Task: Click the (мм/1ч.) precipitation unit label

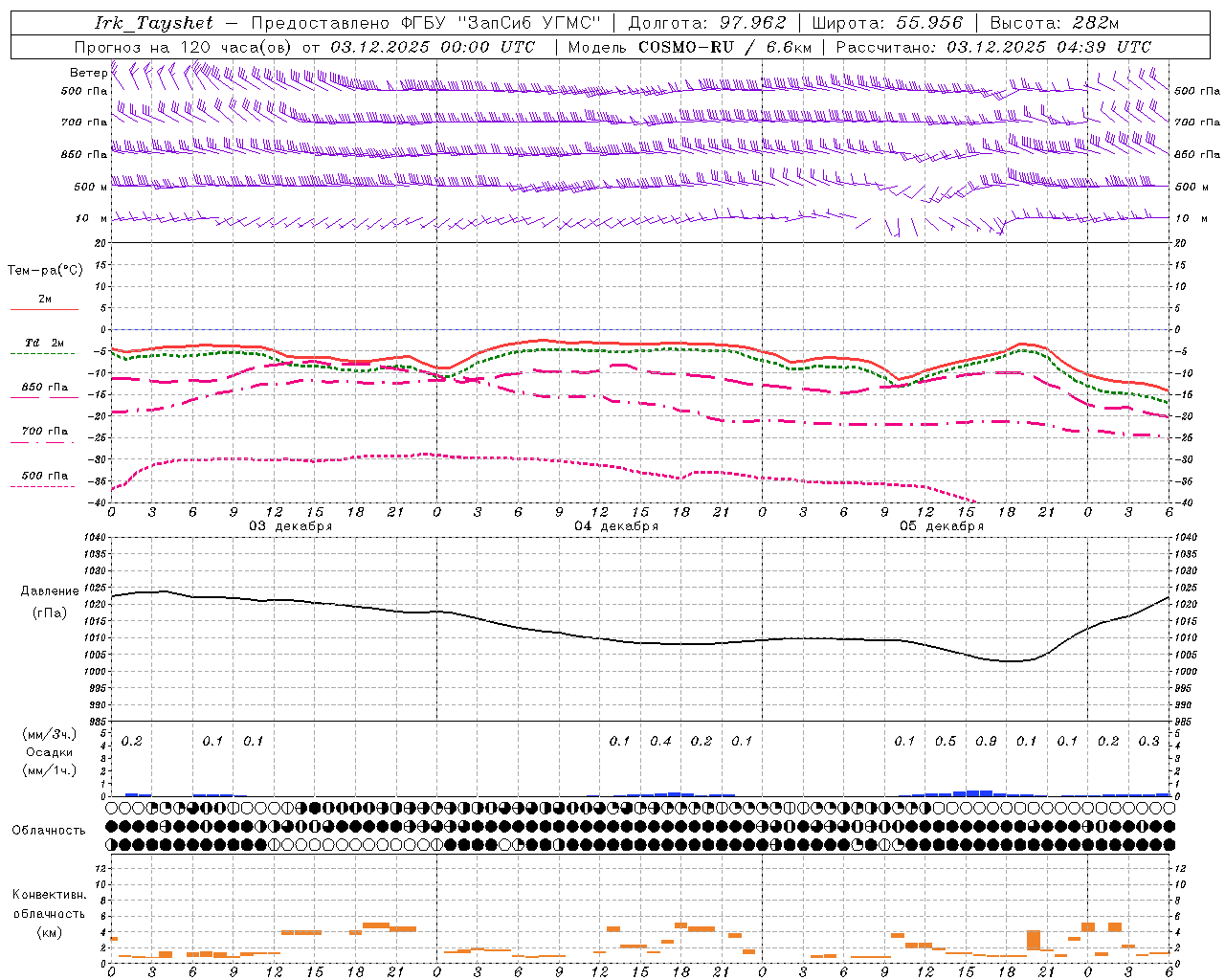Action: (50, 770)
